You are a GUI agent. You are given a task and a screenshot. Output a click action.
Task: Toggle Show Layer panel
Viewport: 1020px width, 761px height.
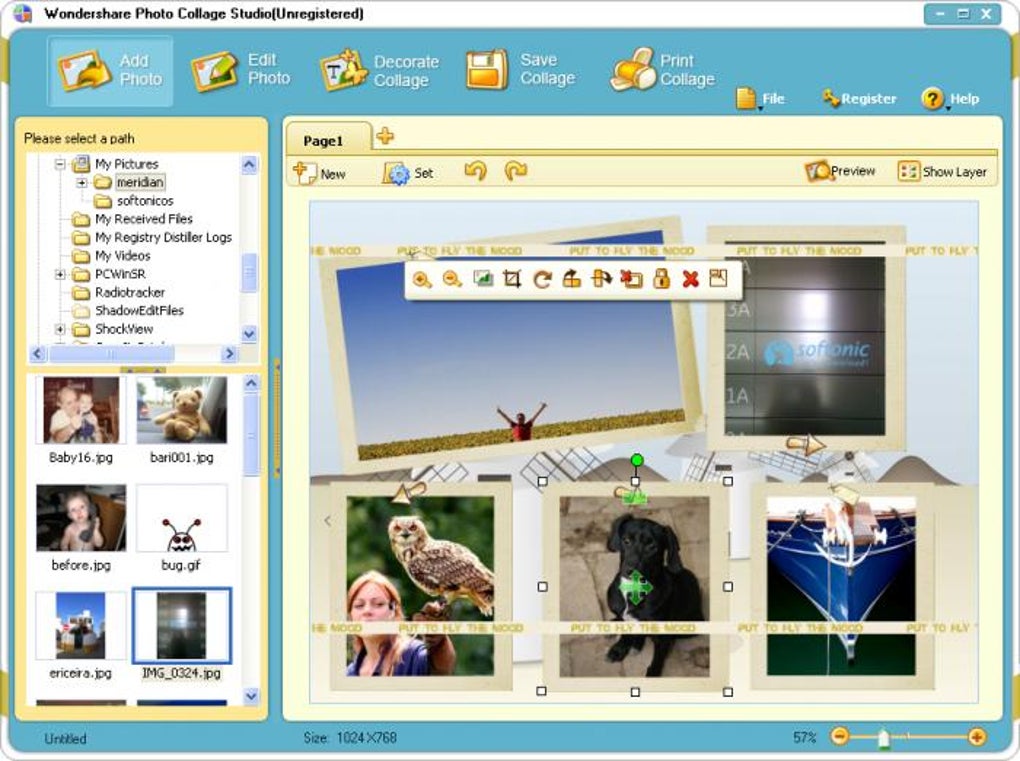(942, 172)
